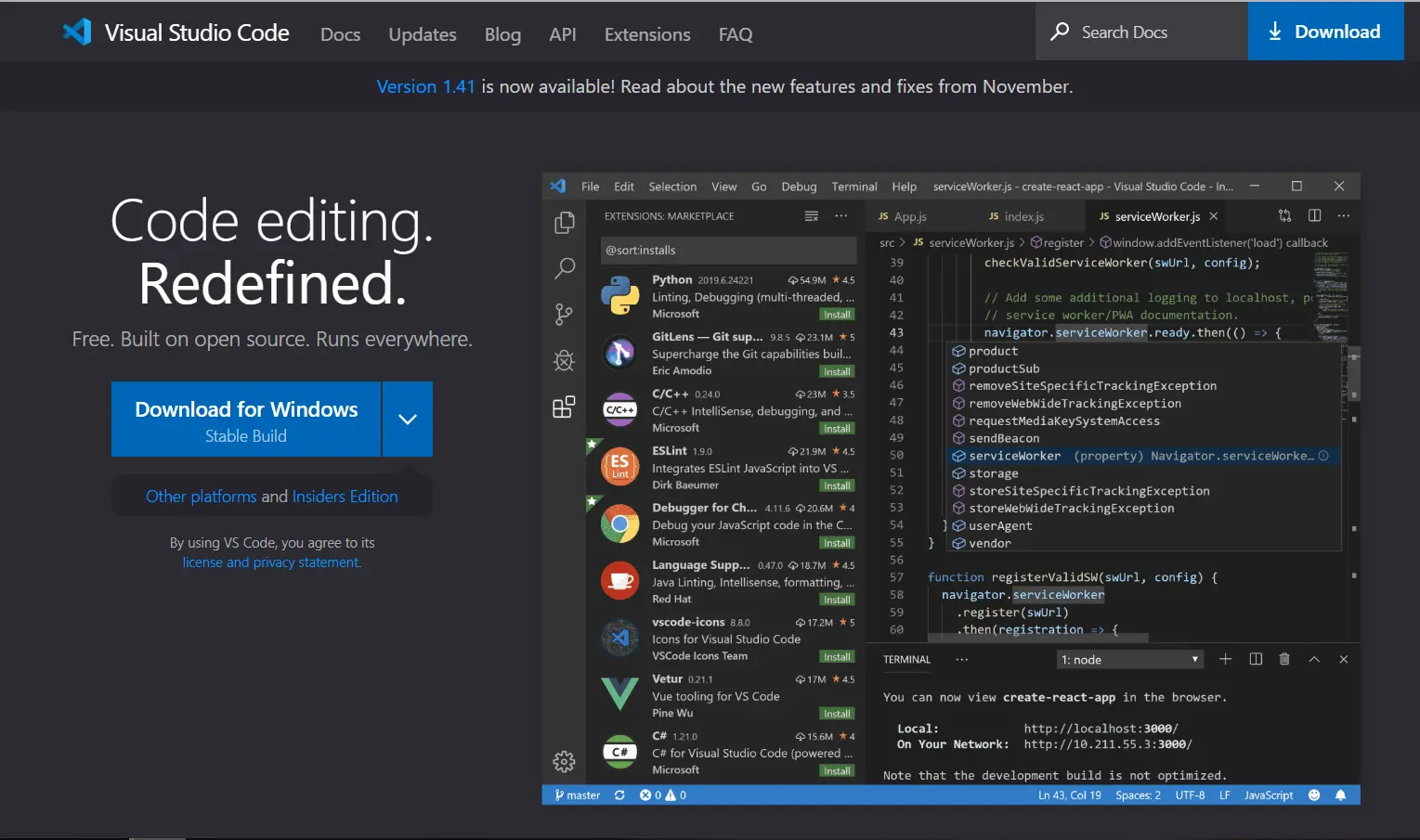Open the Extensions icon in activity bar
The image size is (1420, 840).
pyautogui.click(x=564, y=407)
